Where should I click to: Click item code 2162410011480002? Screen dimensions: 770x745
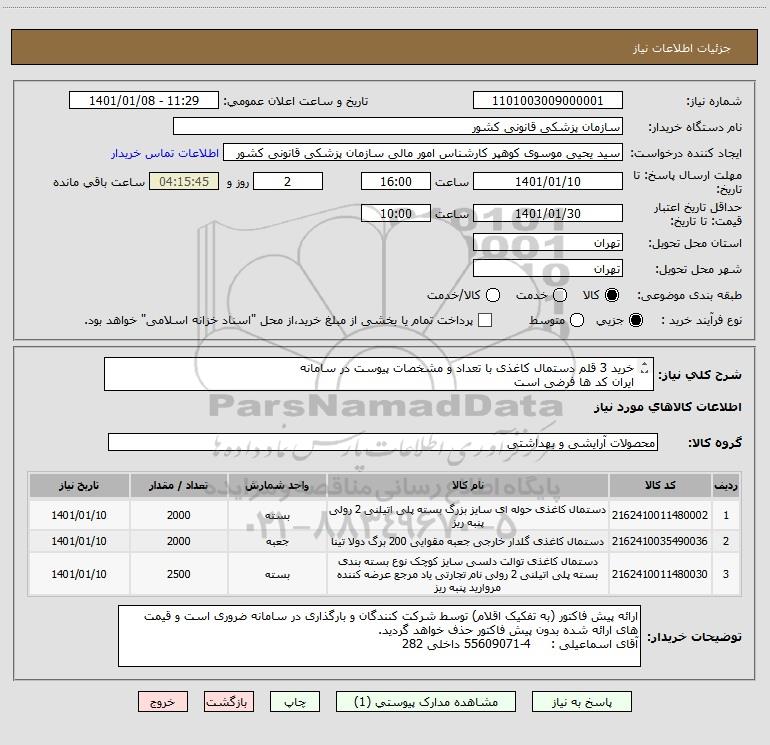(660, 515)
